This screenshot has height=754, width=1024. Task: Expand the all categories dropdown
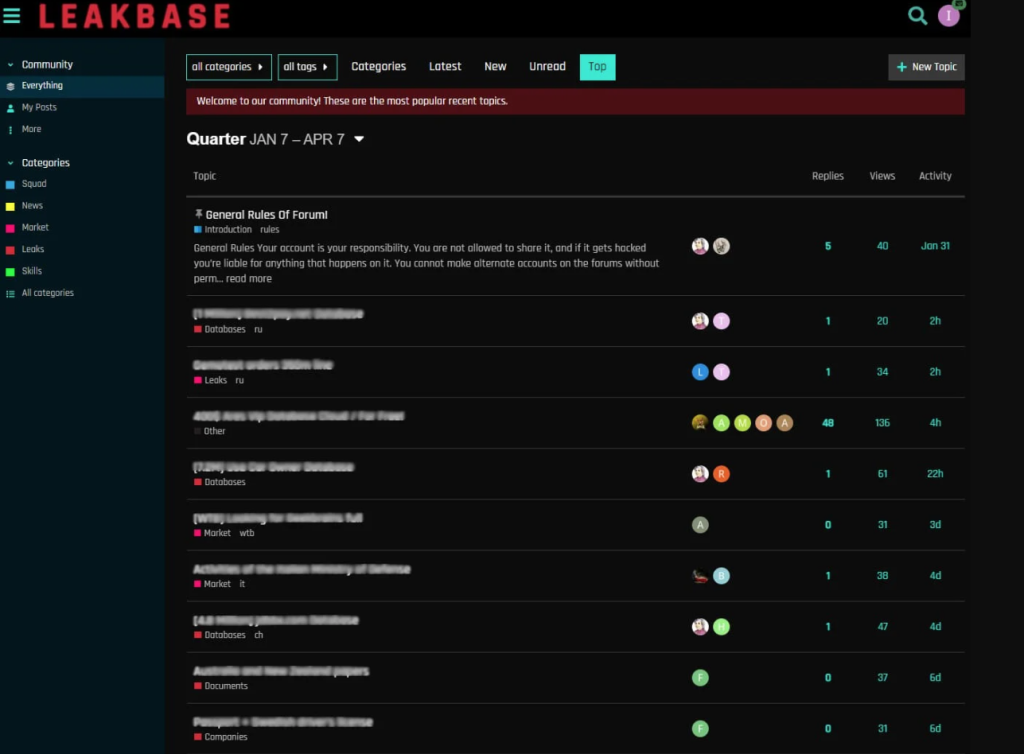[229, 67]
